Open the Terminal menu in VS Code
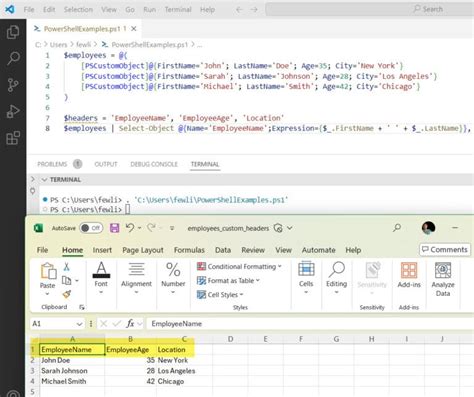 tap(178, 9)
